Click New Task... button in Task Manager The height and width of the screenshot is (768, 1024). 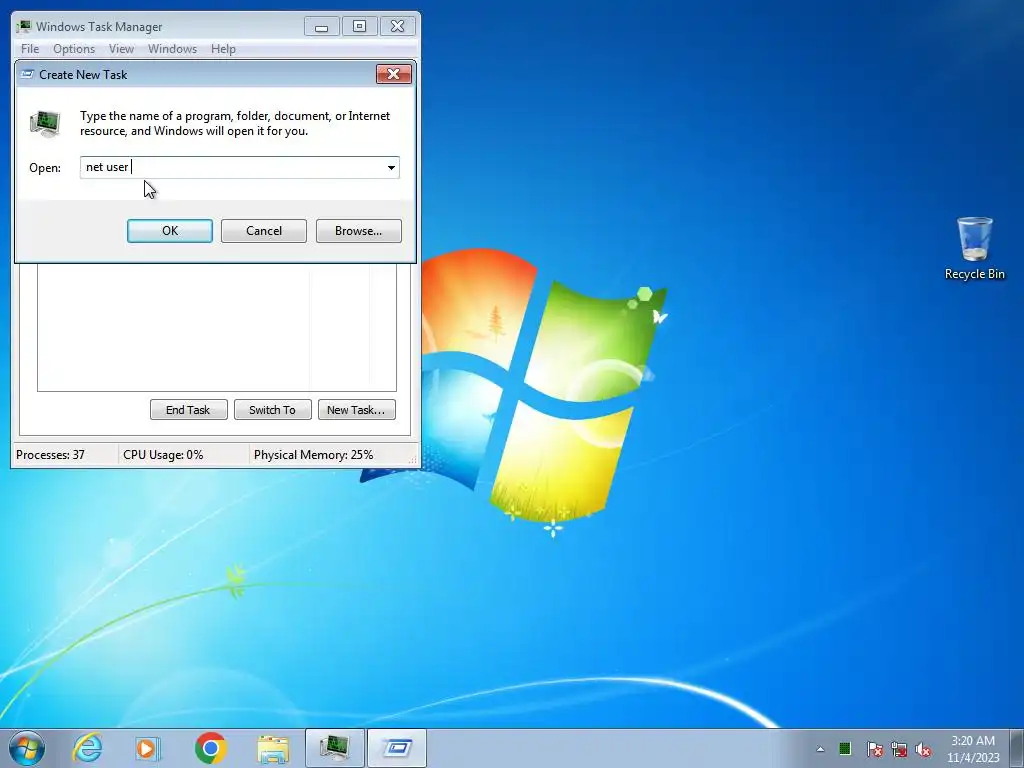pos(357,409)
